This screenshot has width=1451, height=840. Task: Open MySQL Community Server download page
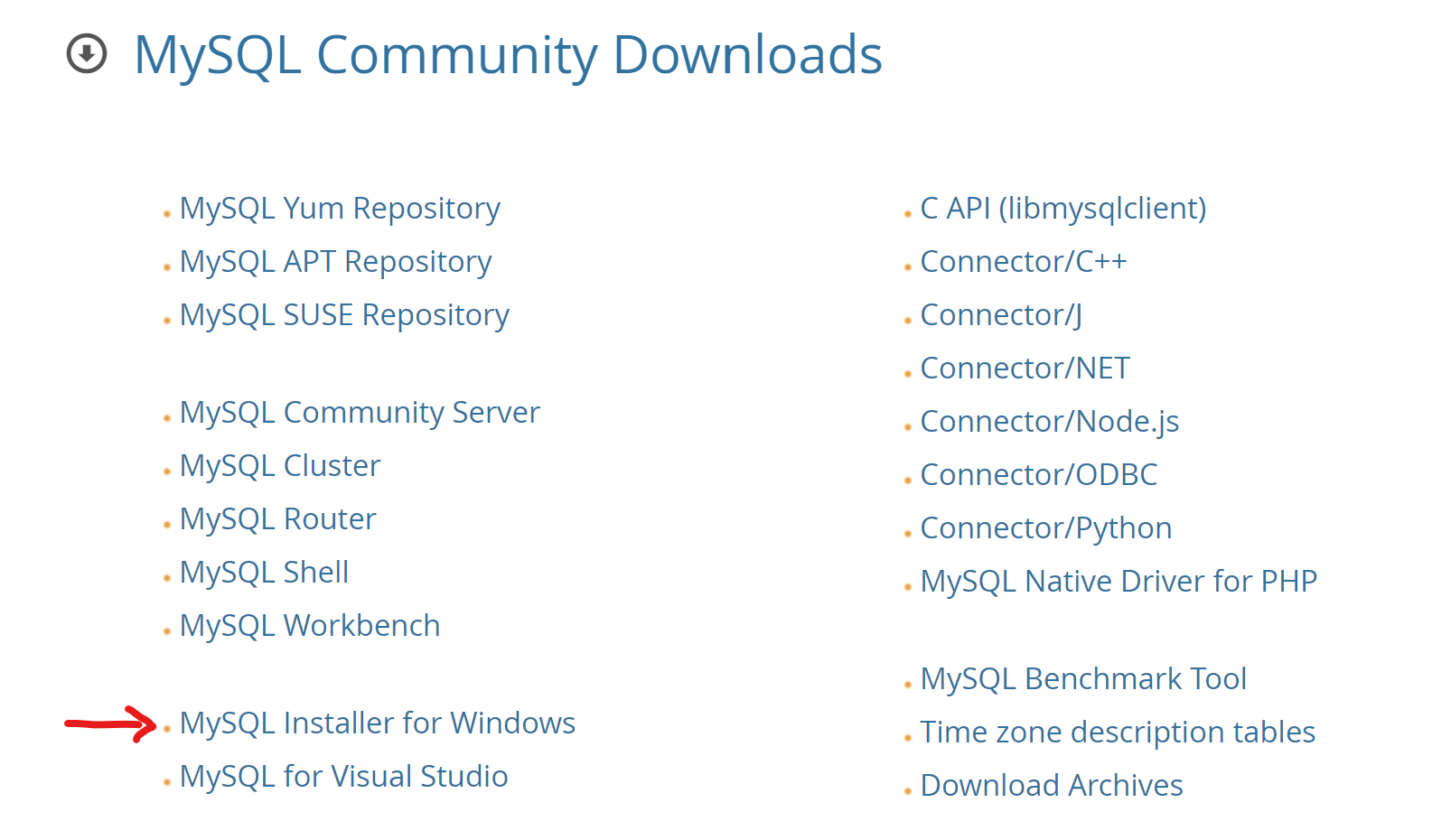(x=360, y=413)
